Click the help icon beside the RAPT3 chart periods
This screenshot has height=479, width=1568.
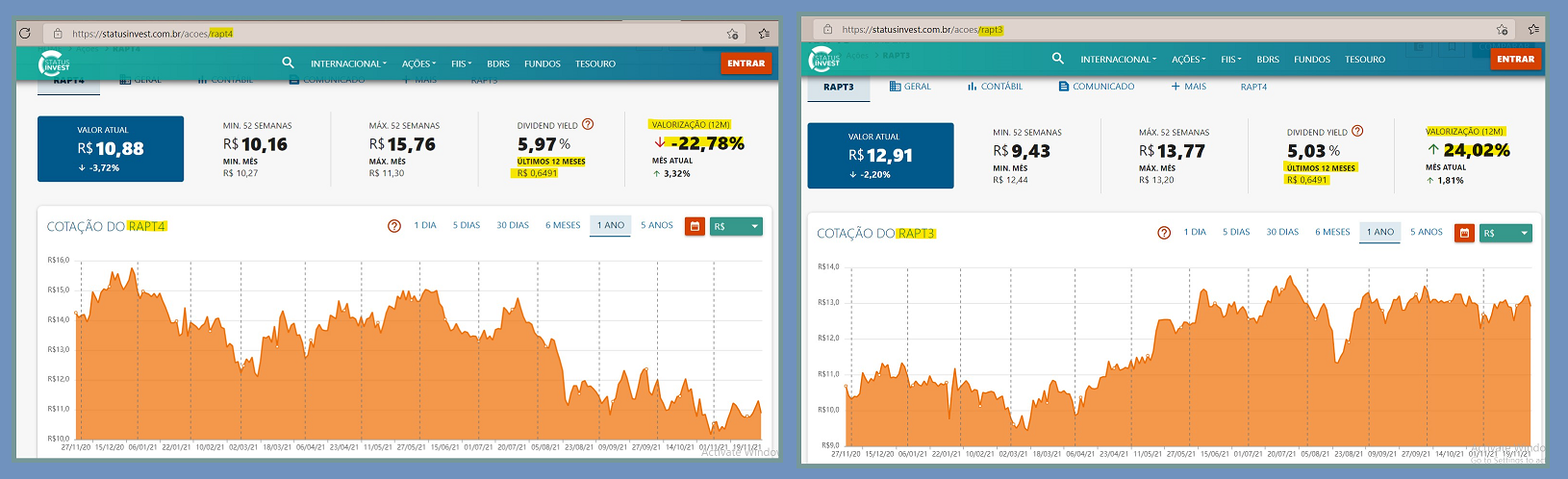pos(1164,233)
